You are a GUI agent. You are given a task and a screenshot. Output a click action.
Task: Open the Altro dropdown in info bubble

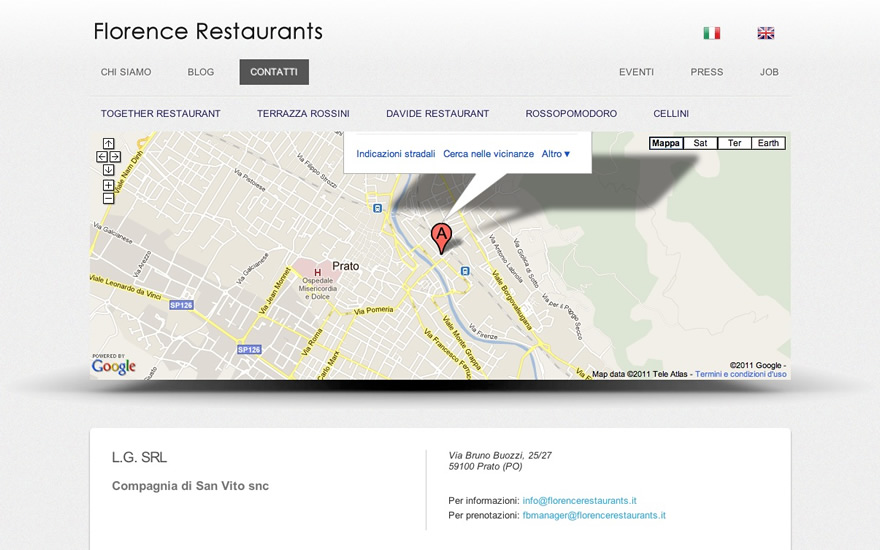pos(556,154)
